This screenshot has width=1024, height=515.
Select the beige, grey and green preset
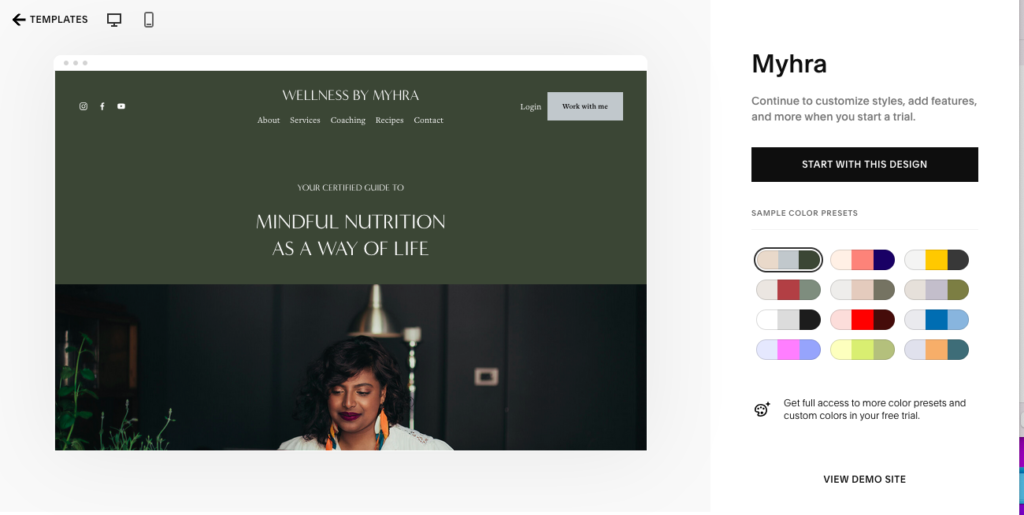click(788, 260)
